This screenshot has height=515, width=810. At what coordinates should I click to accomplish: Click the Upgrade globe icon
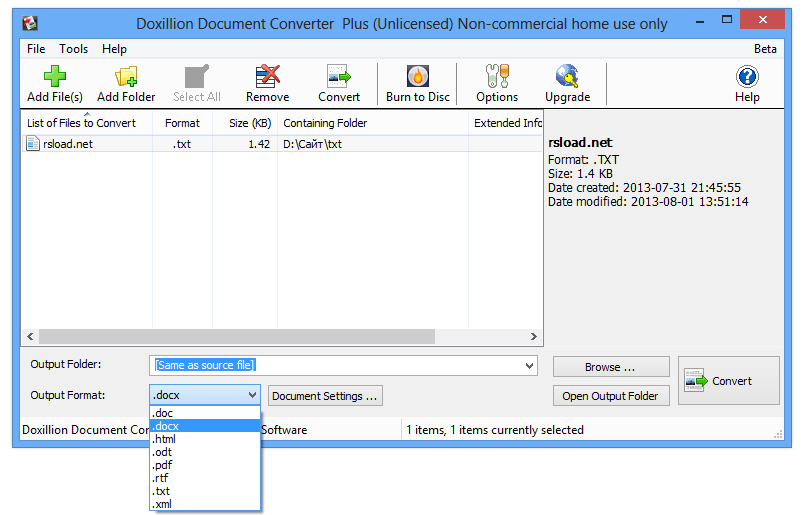567,76
